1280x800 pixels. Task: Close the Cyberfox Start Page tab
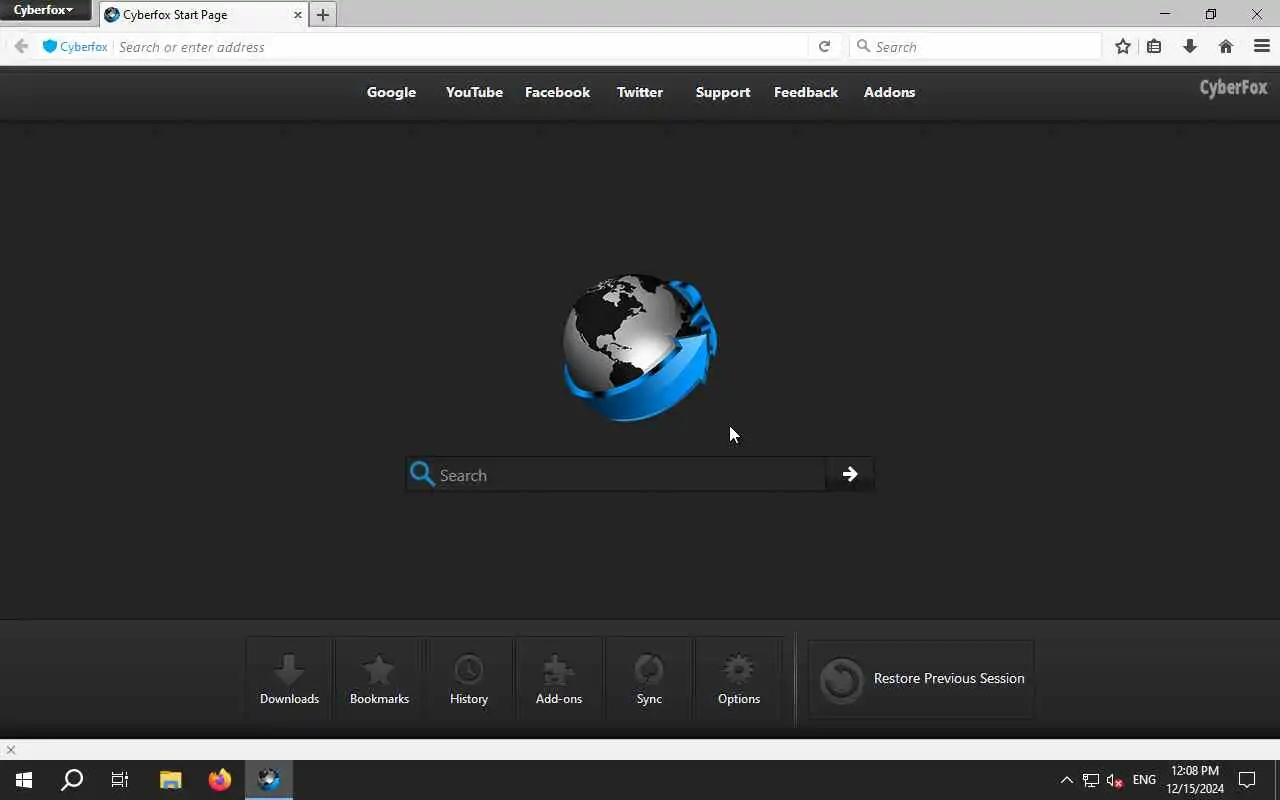[x=297, y=15]
